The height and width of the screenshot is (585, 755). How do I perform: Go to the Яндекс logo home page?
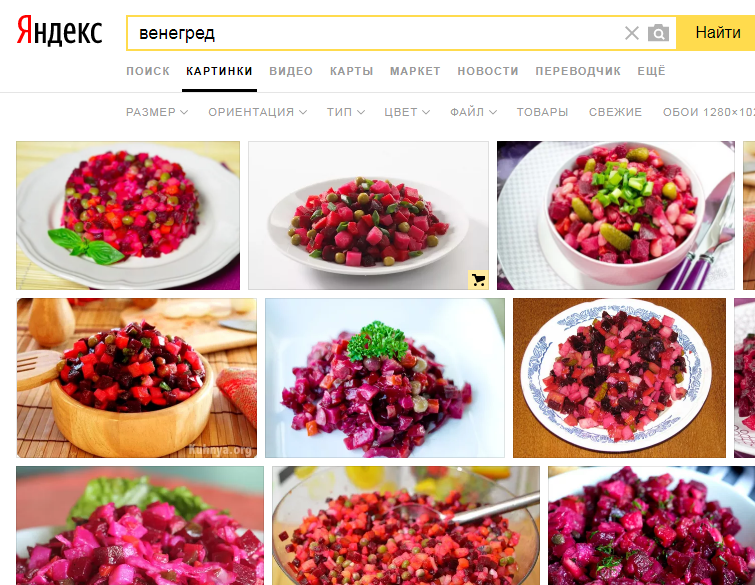(59, 31)
